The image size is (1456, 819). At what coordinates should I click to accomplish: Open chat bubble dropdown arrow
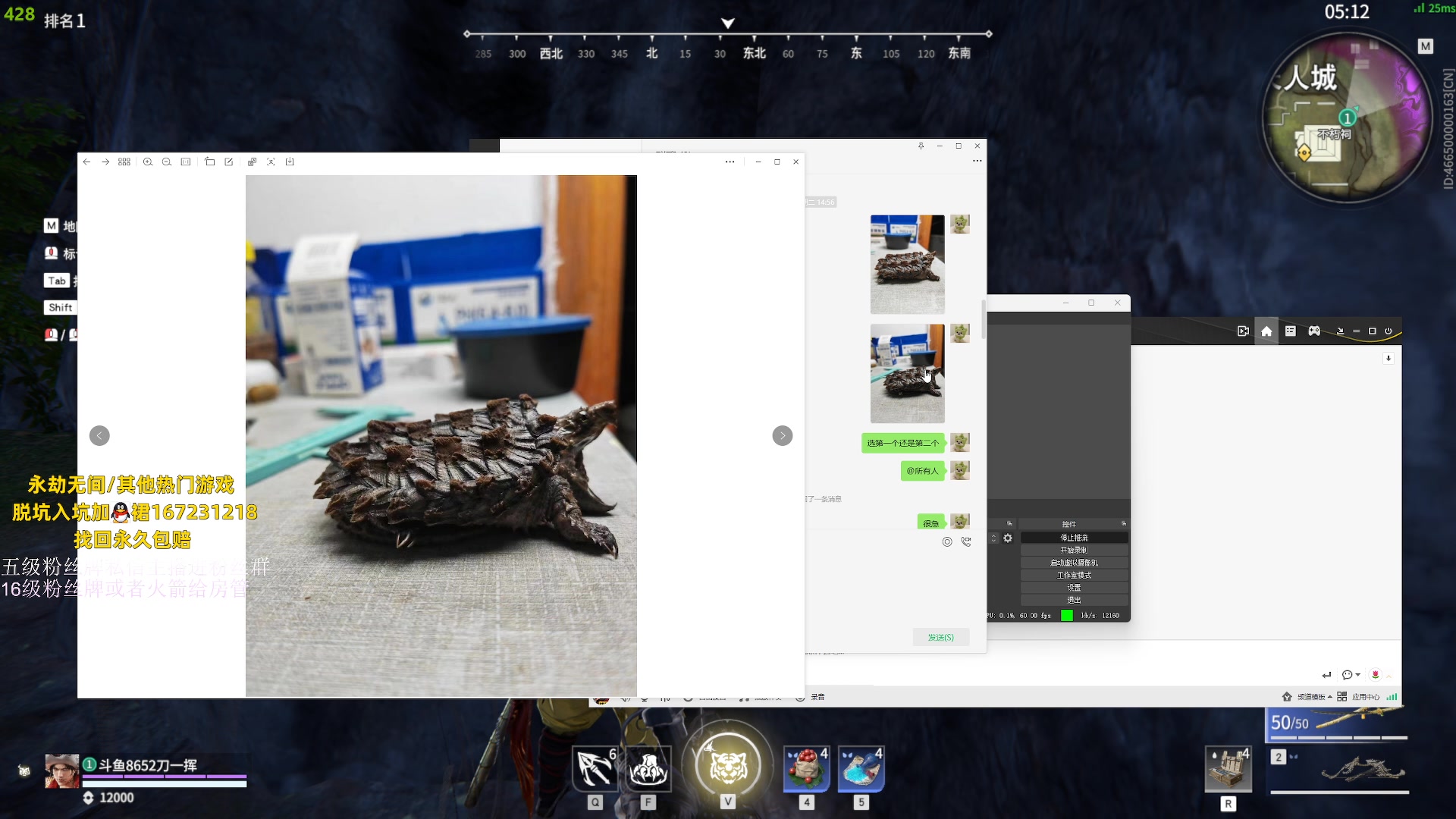tap(1358, 675)
